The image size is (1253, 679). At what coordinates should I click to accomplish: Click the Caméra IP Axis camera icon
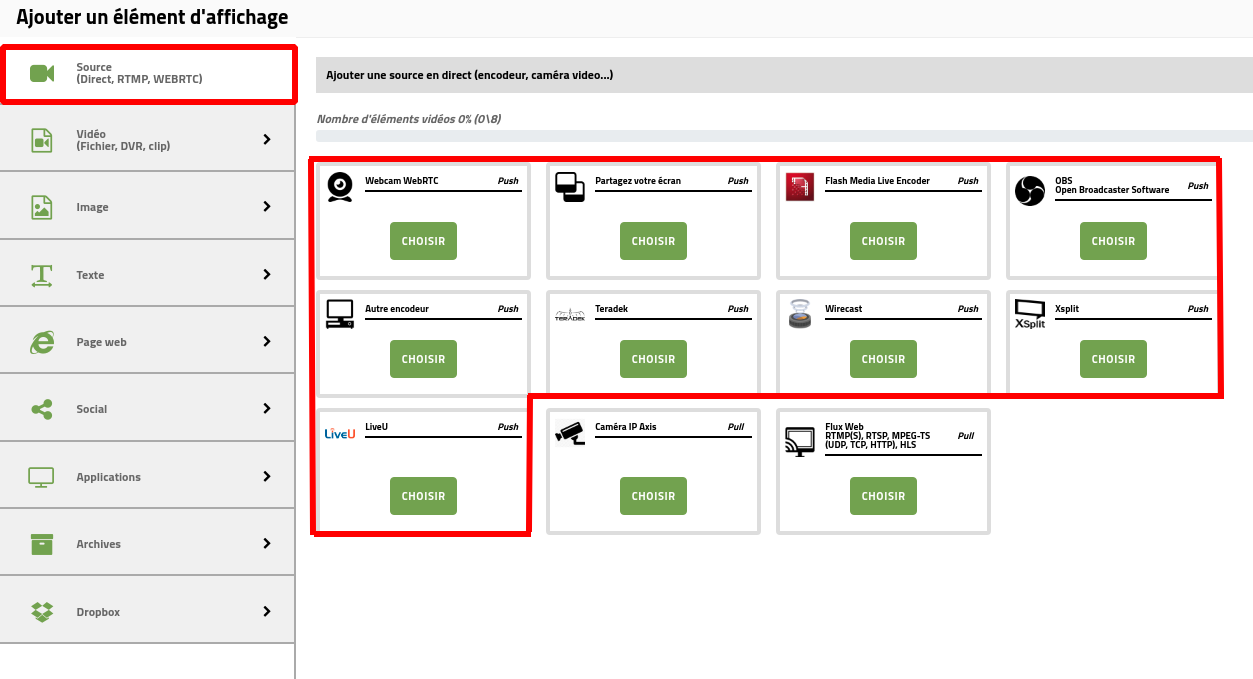click(570, 432)
